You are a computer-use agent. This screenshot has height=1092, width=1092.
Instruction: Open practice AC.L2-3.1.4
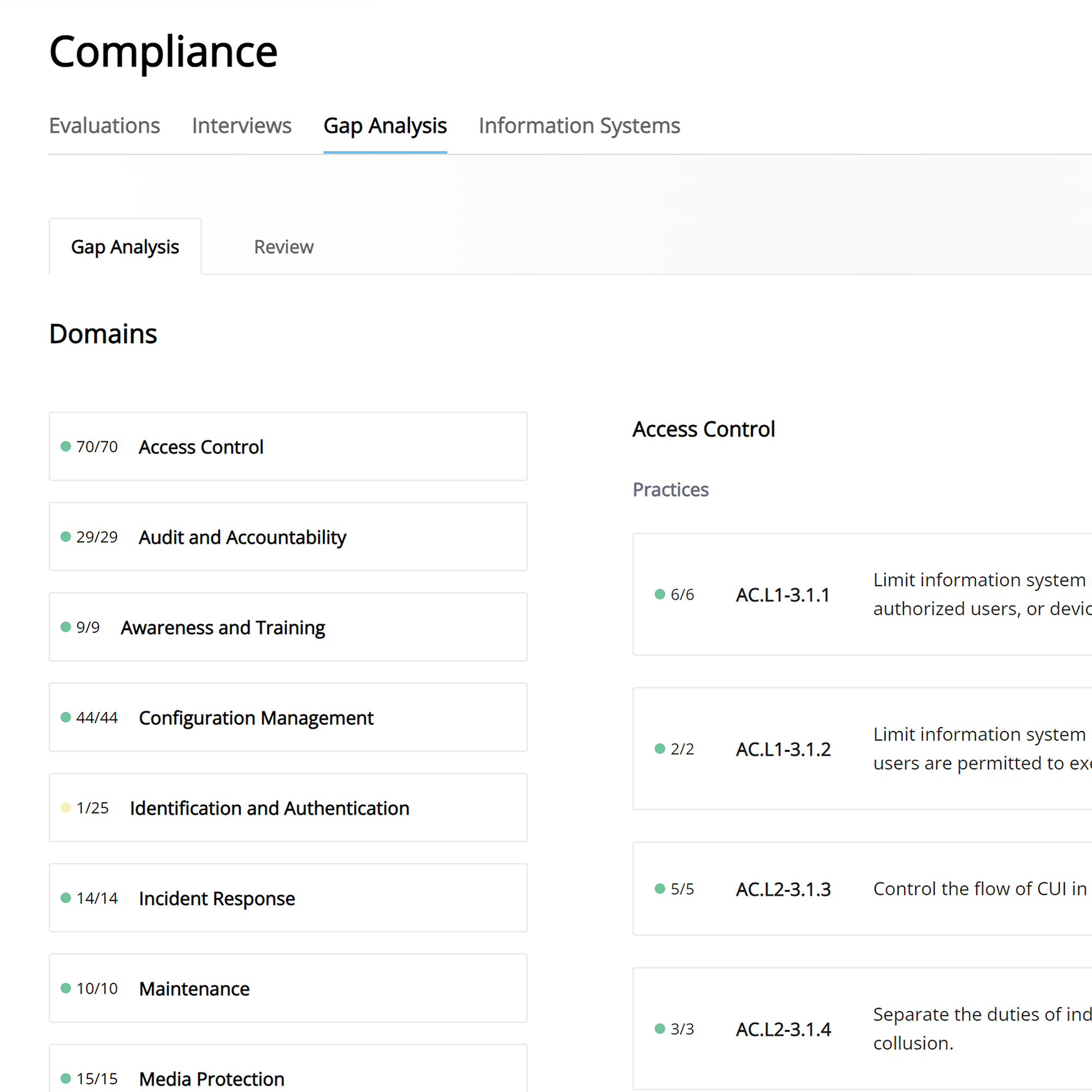click(x=863, y=1029)
